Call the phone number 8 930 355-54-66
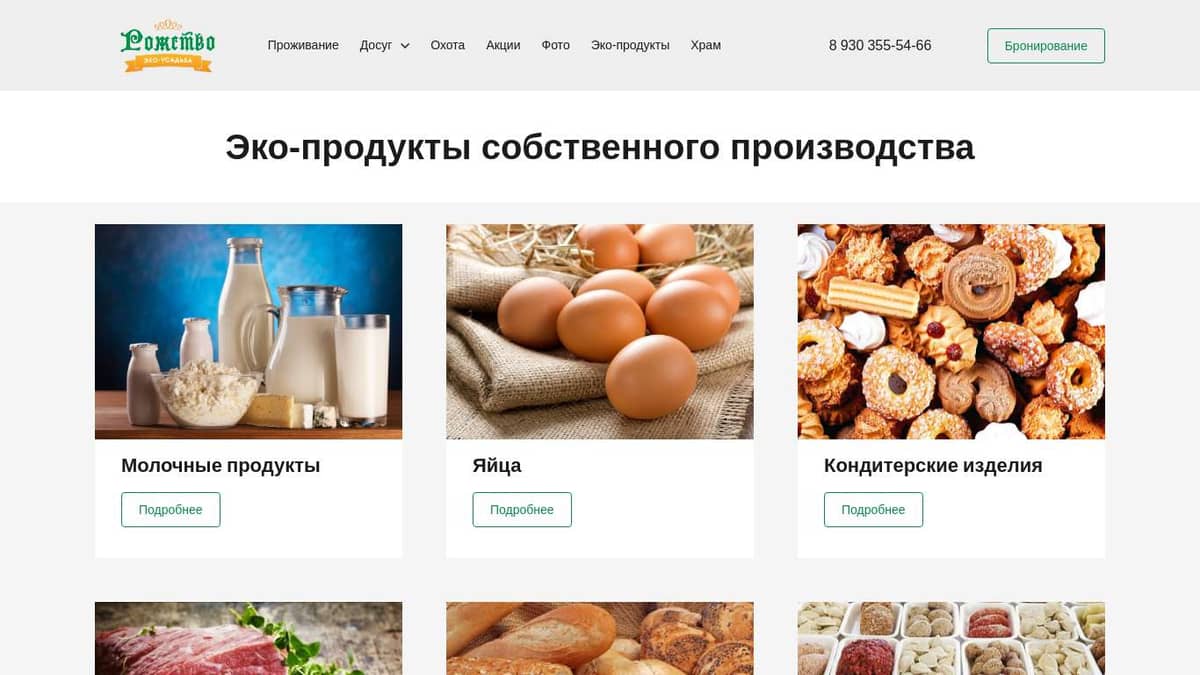The height and width of the screenshot is (675, 1200). (x=880, y=45)
